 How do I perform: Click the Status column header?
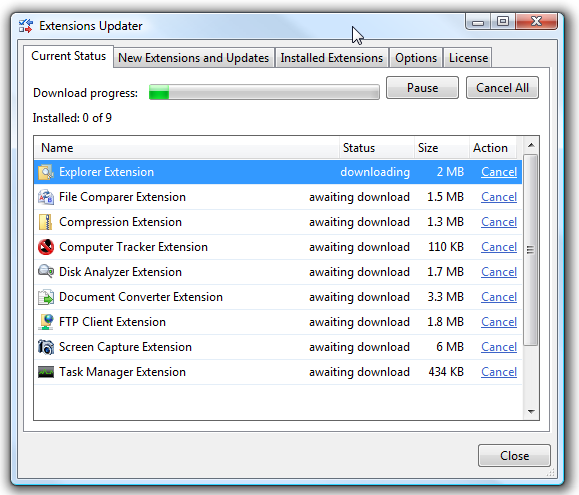pos(377,148)
